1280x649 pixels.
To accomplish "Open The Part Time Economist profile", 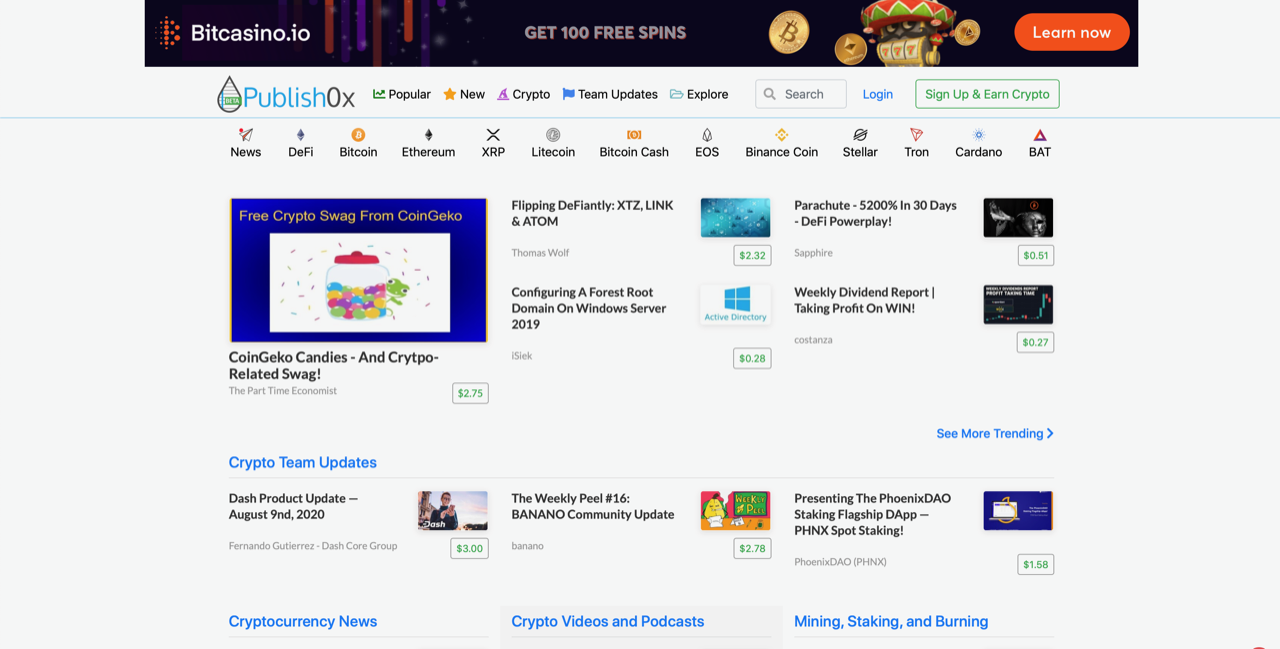I will pos(283,391).
